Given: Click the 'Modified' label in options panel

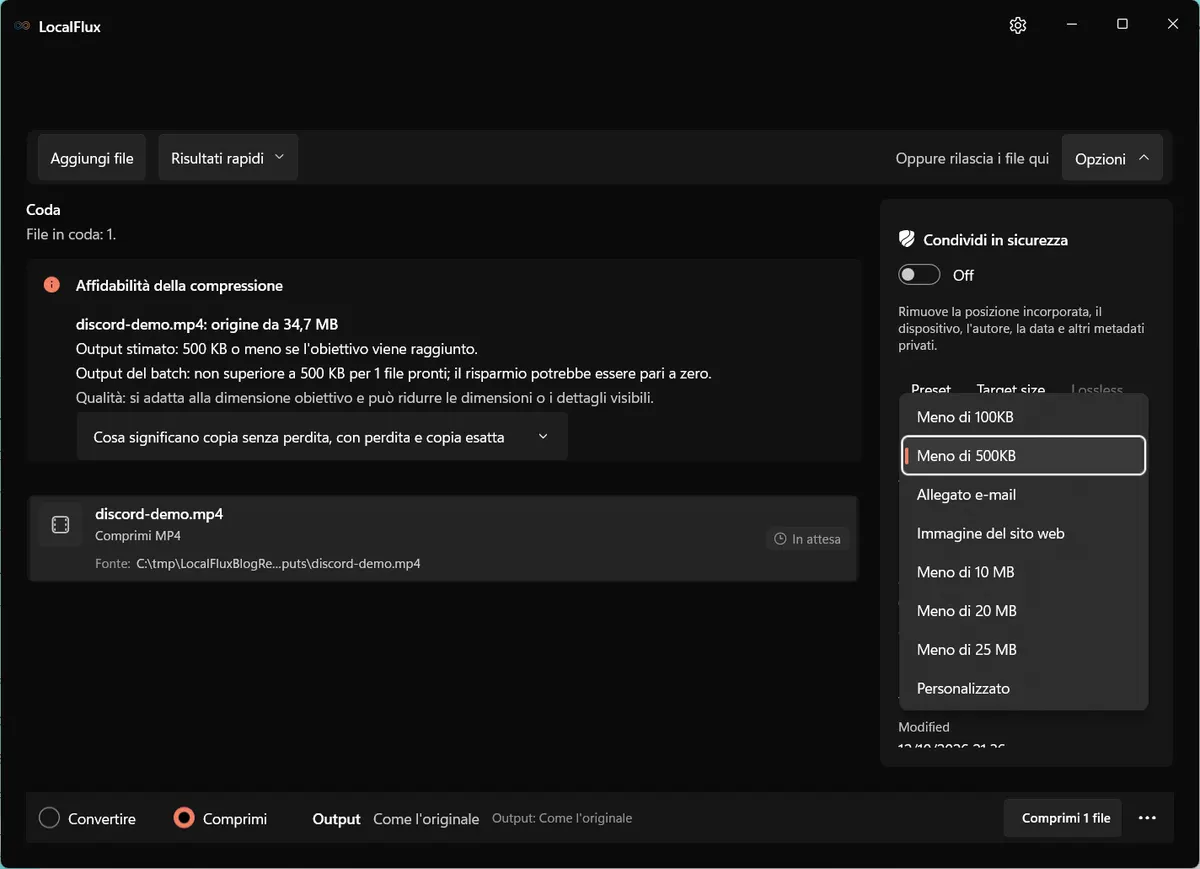Looking at the screenshot, I should click(x=924, y=727).
